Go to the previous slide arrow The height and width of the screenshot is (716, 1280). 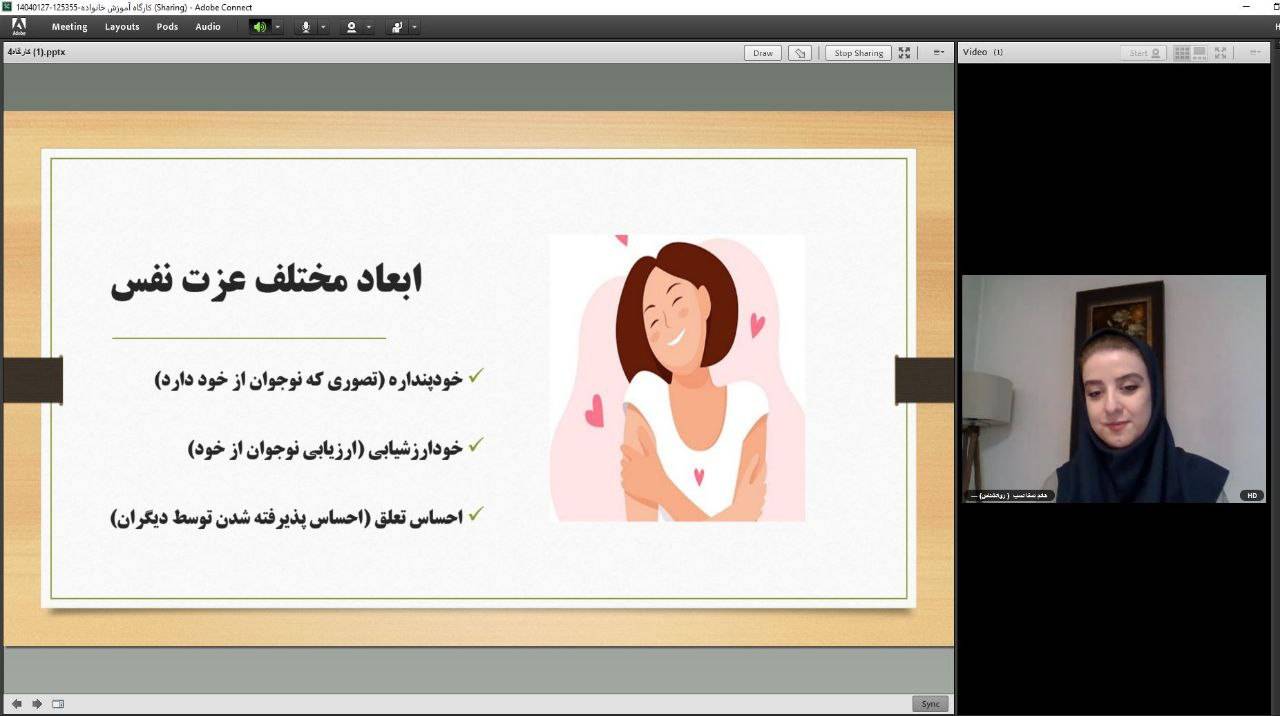[17, 704]
